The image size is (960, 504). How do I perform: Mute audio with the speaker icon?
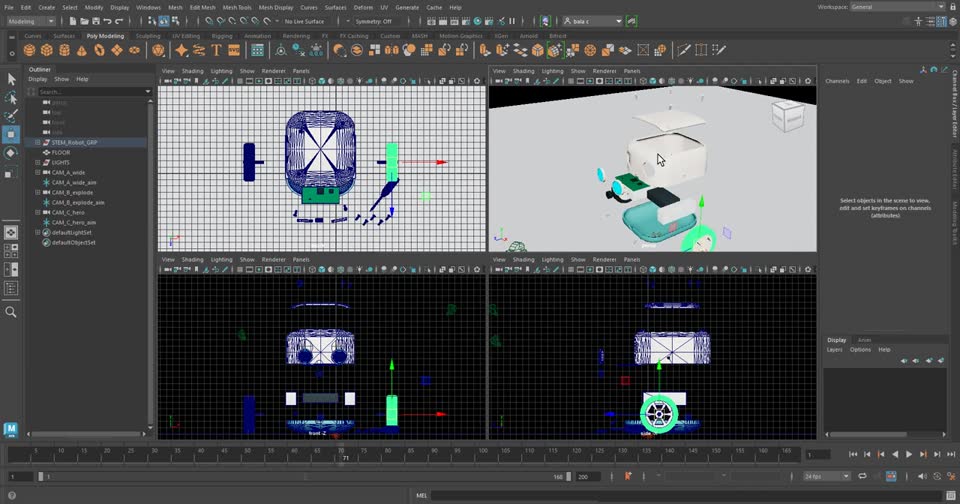[x=922, y=476]
